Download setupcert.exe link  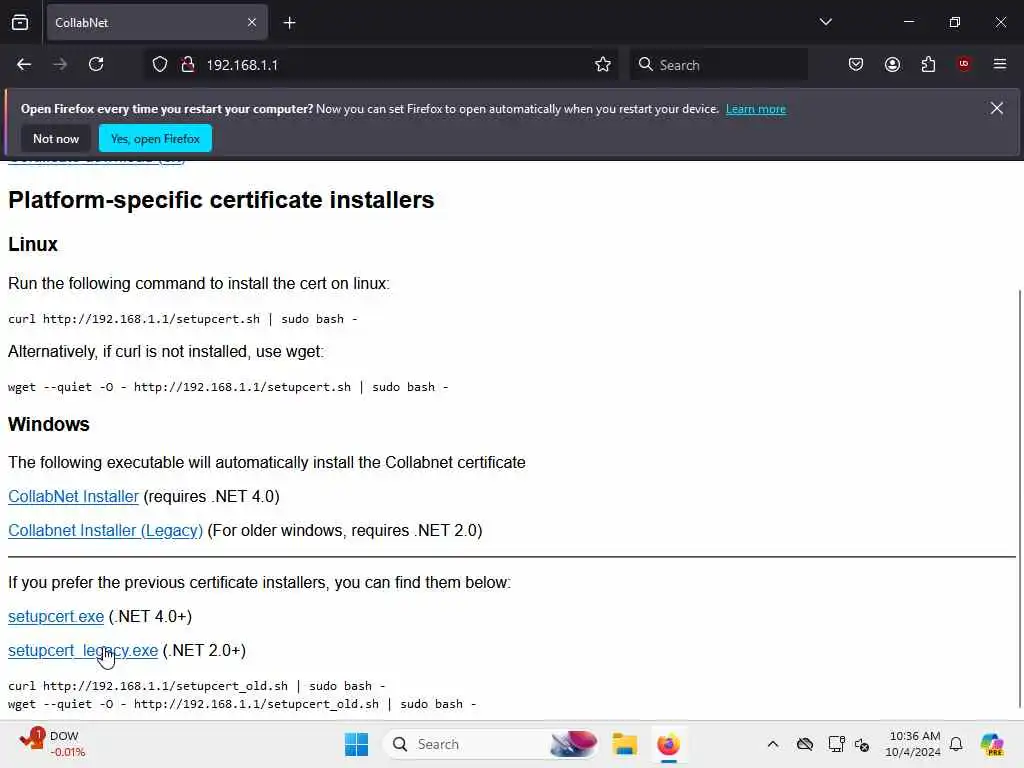click(x=56, y=616)
